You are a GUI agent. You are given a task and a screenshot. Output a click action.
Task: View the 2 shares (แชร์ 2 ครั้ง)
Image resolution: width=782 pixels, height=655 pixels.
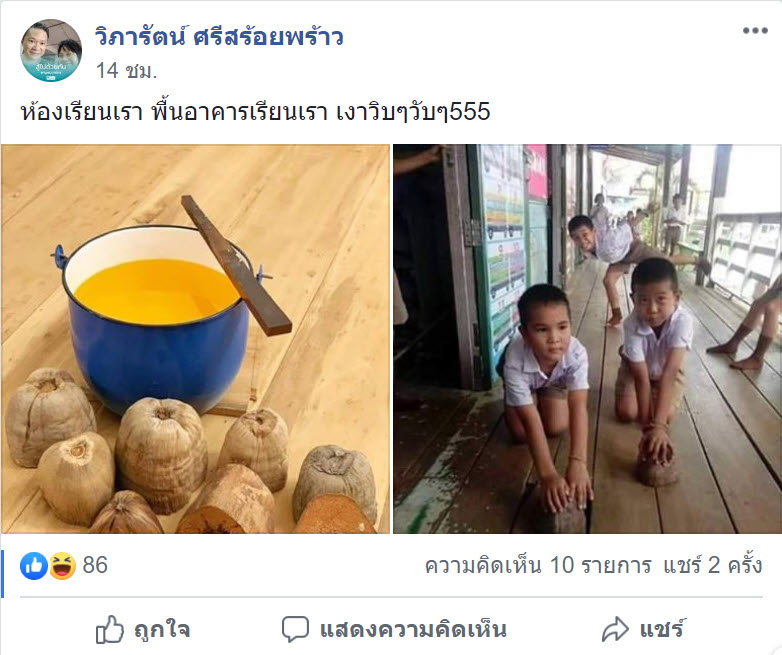pyautogui.click(x=713, y=566)
